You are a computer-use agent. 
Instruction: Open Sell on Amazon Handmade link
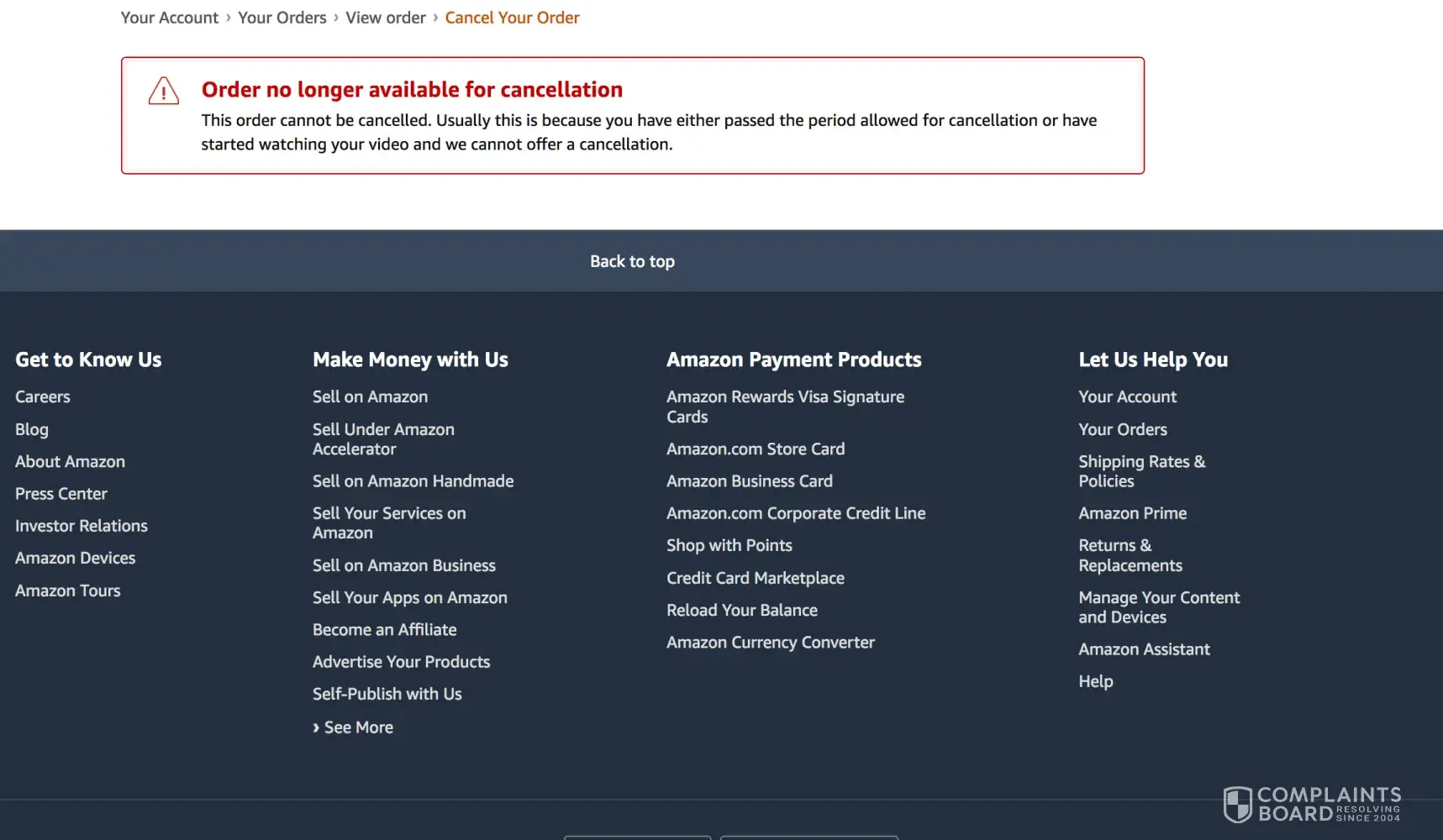pyautogui.click(x=413, y=481)
